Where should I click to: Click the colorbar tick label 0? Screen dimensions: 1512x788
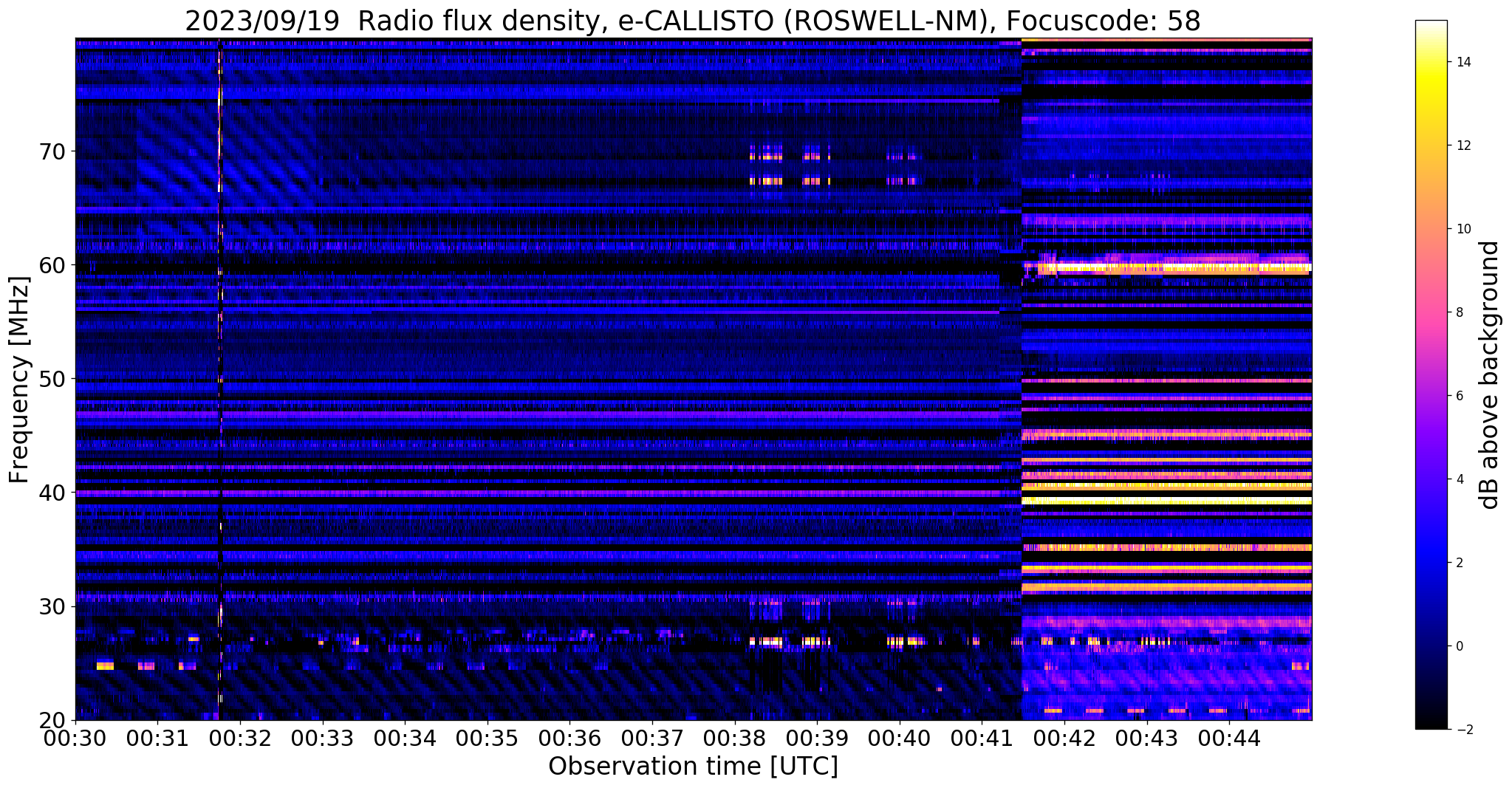coord(1460,646)
